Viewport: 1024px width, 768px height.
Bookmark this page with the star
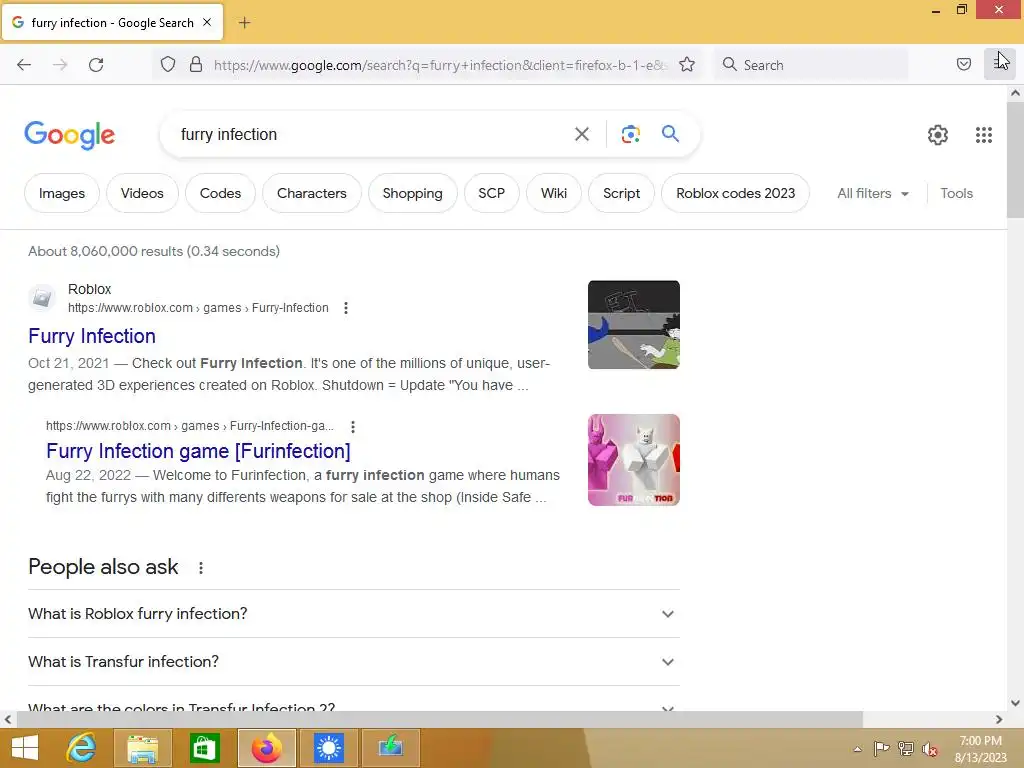687,65
